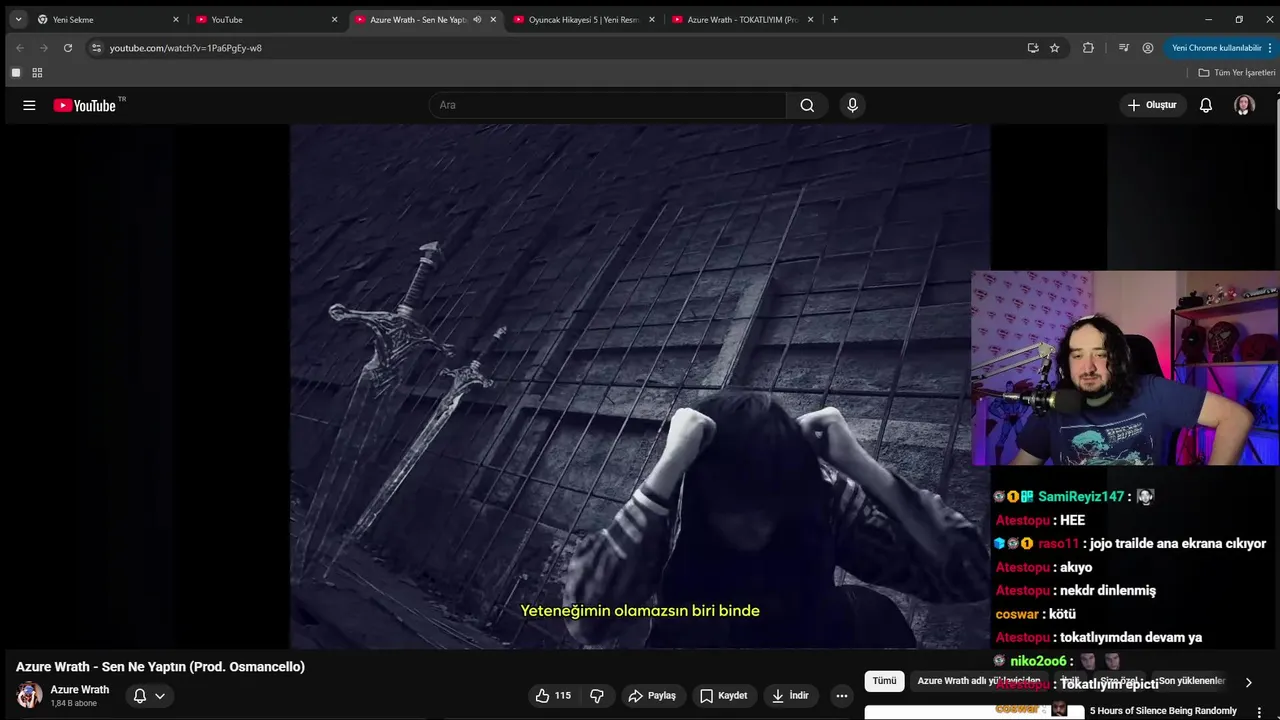Screen dimensions: 1280x720
Task: Save video with Kaydet button
Action: point(724,695)
